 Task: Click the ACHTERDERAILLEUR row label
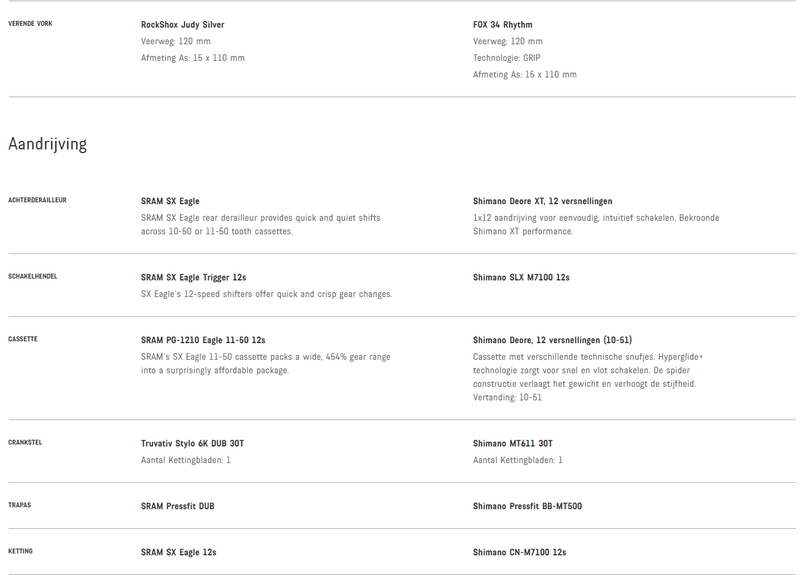(37, 200)
